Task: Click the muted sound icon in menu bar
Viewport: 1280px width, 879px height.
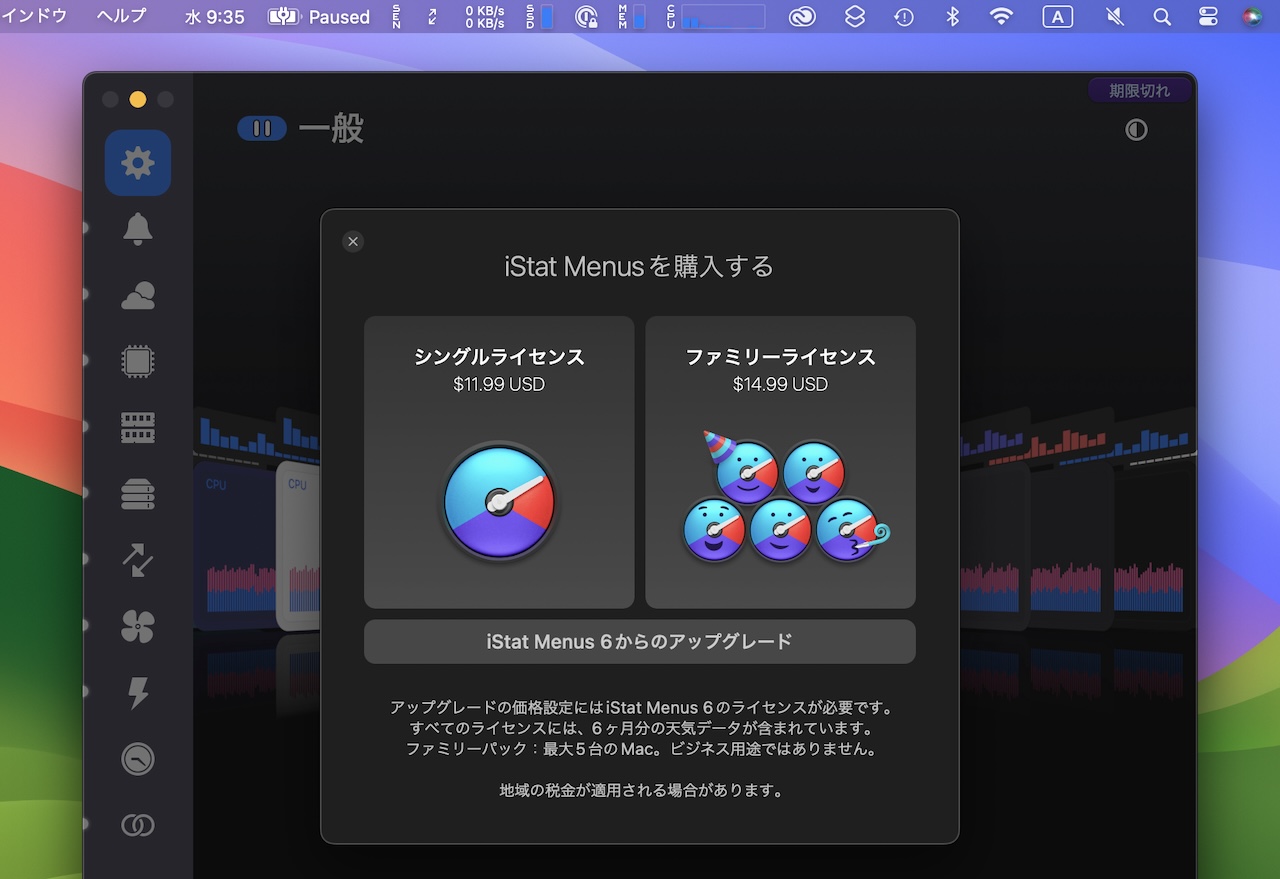Action: point(1115,16)
